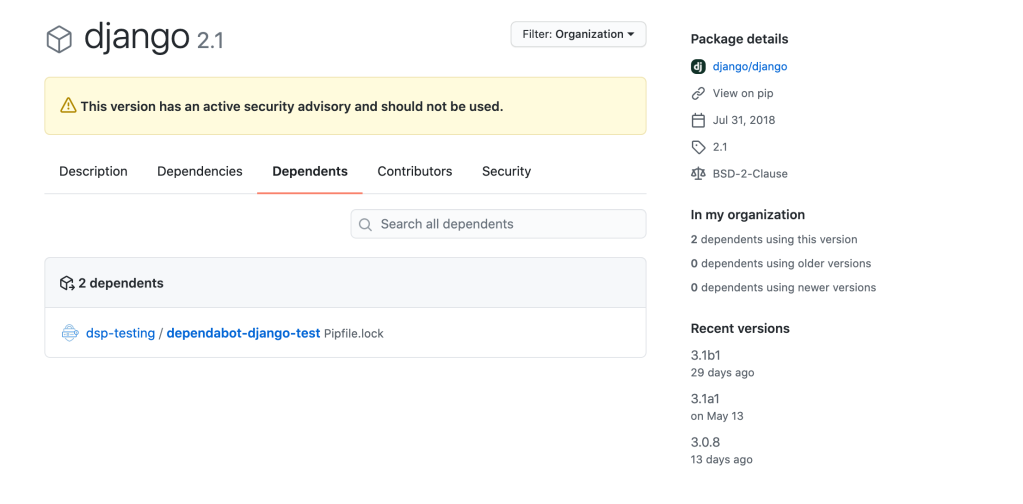Open the Filter: Organization dropdown
Image resolution: width=1023 pixels, height=504 pixels.
point(578,34)
